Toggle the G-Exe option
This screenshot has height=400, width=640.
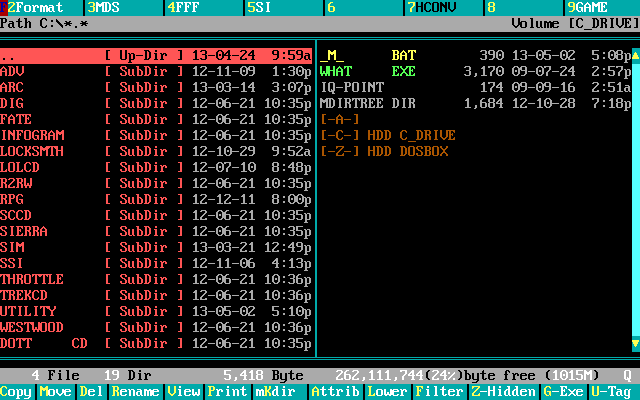click(563, 392)
